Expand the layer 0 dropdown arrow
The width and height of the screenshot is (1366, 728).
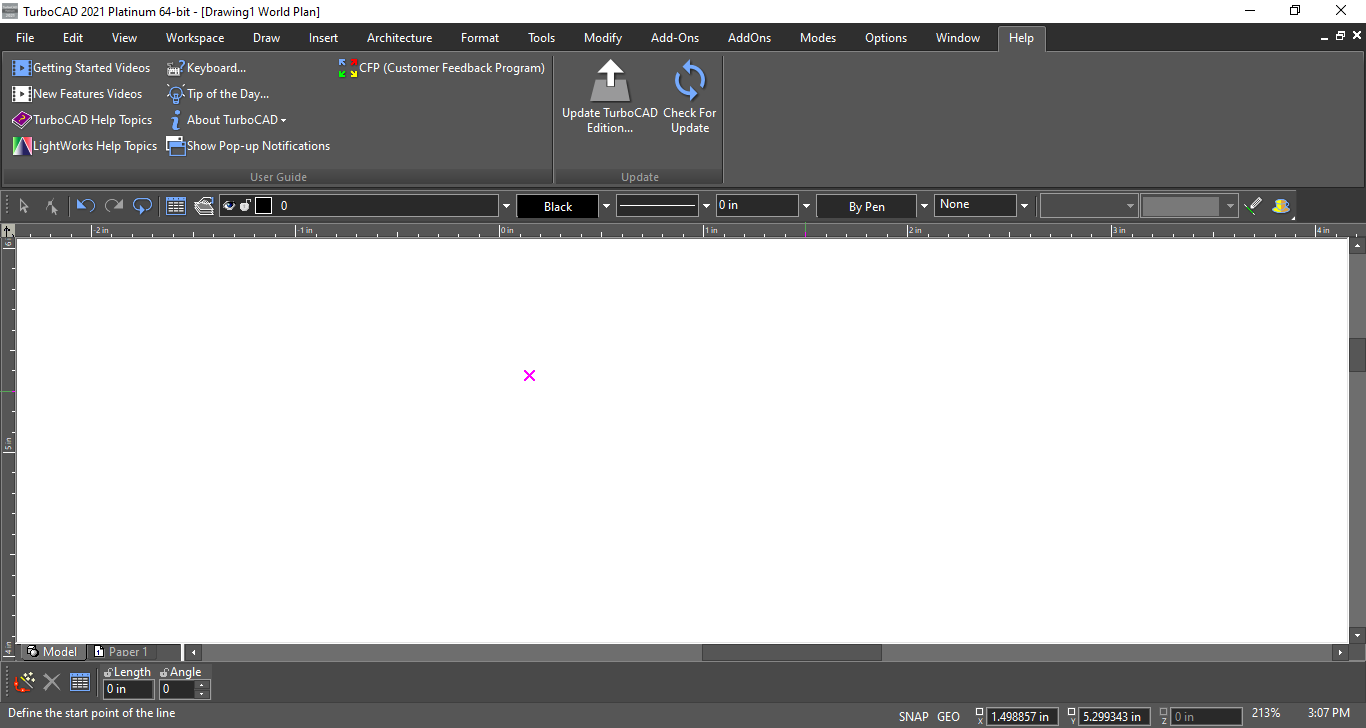(506, 206)
